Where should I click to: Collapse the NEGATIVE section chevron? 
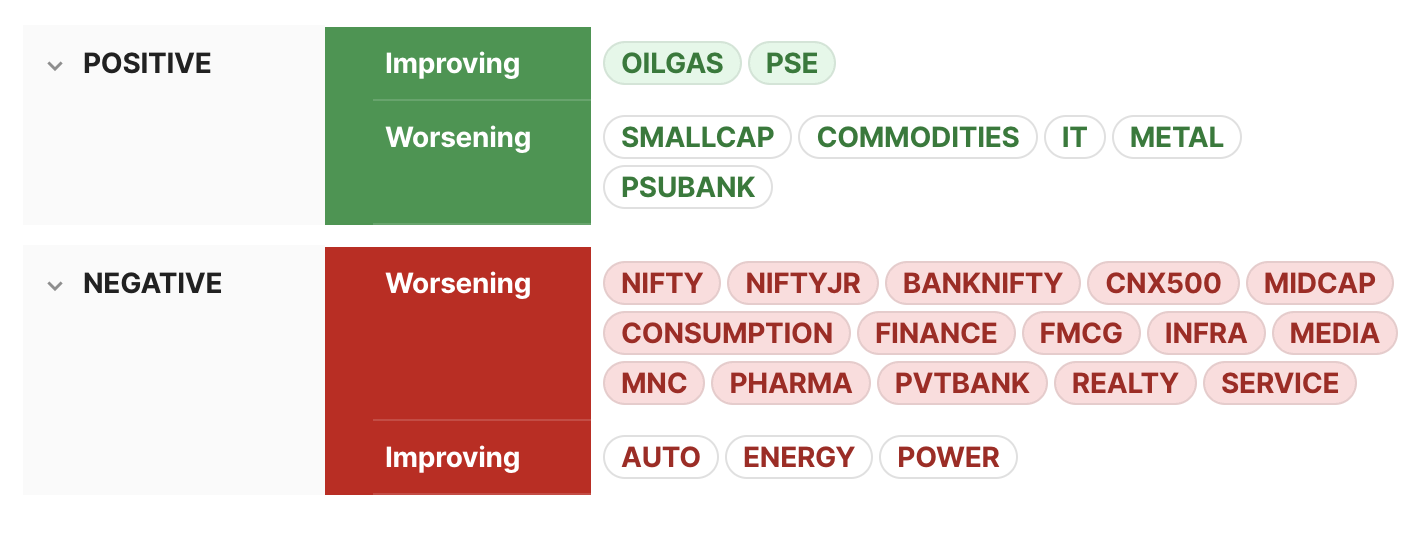pyautogui.click(x=55, y=286)
